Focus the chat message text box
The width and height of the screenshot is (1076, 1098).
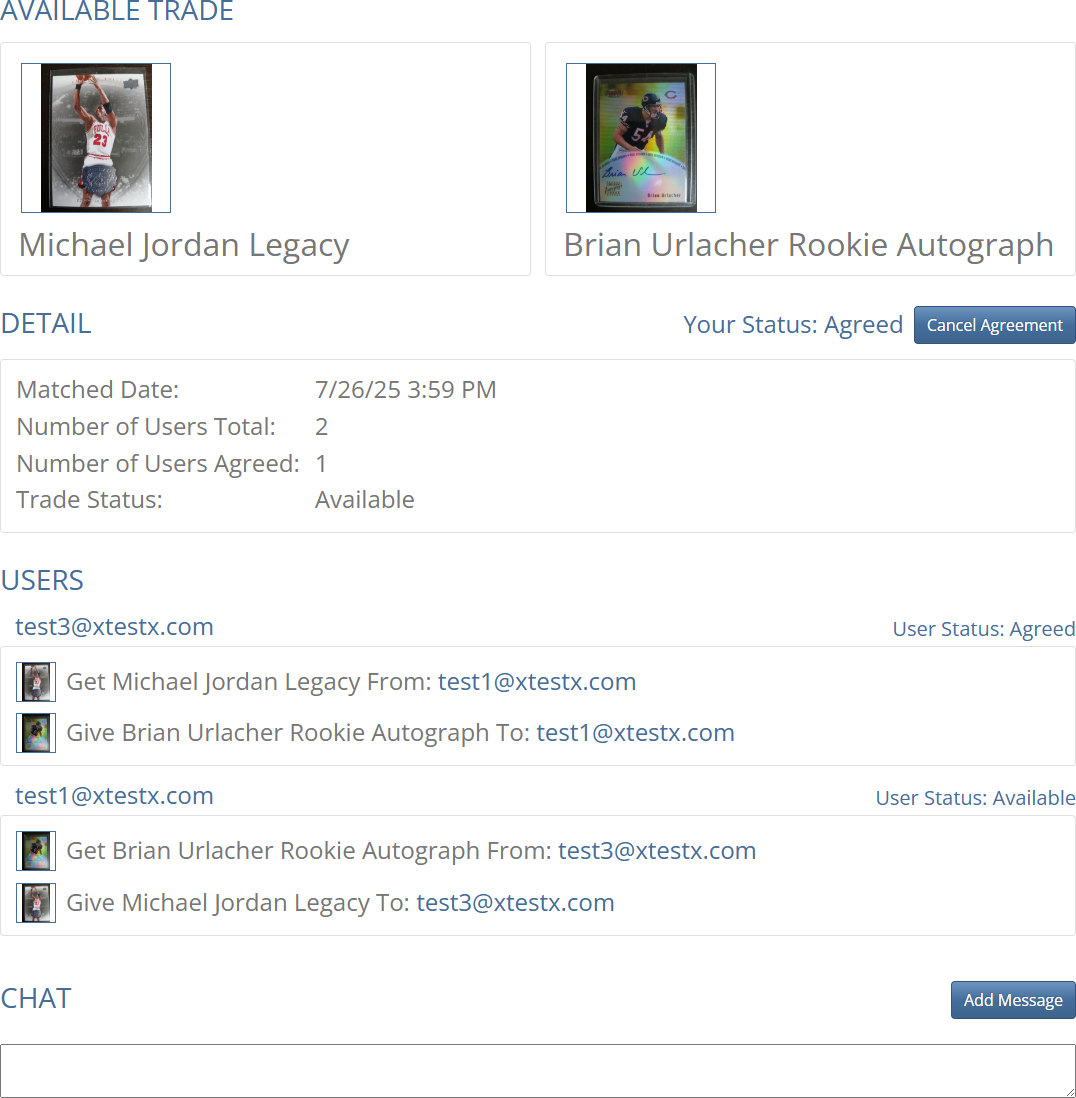pos(538,1071)
